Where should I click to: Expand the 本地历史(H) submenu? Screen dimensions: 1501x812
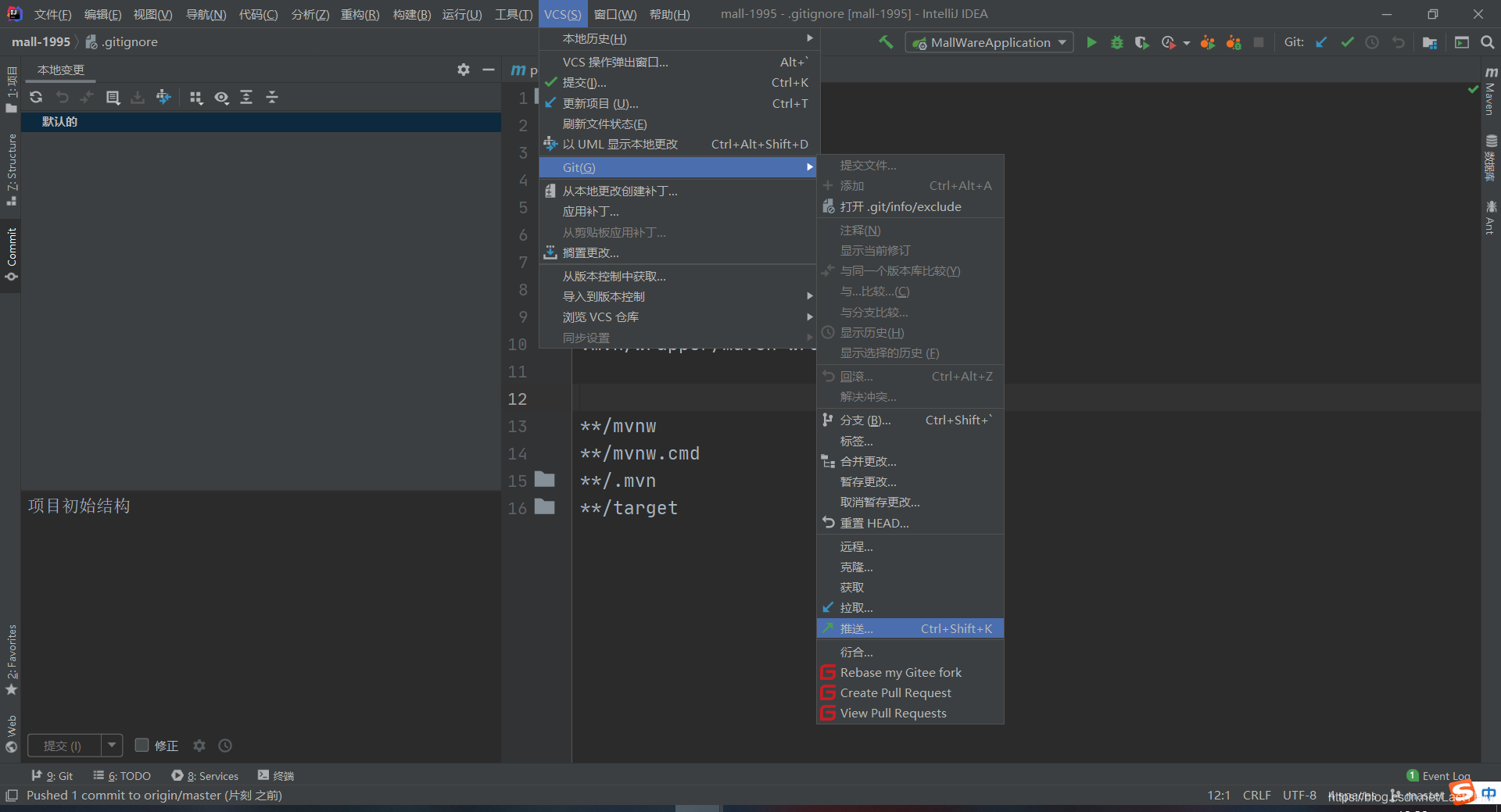tap(679, 38)
